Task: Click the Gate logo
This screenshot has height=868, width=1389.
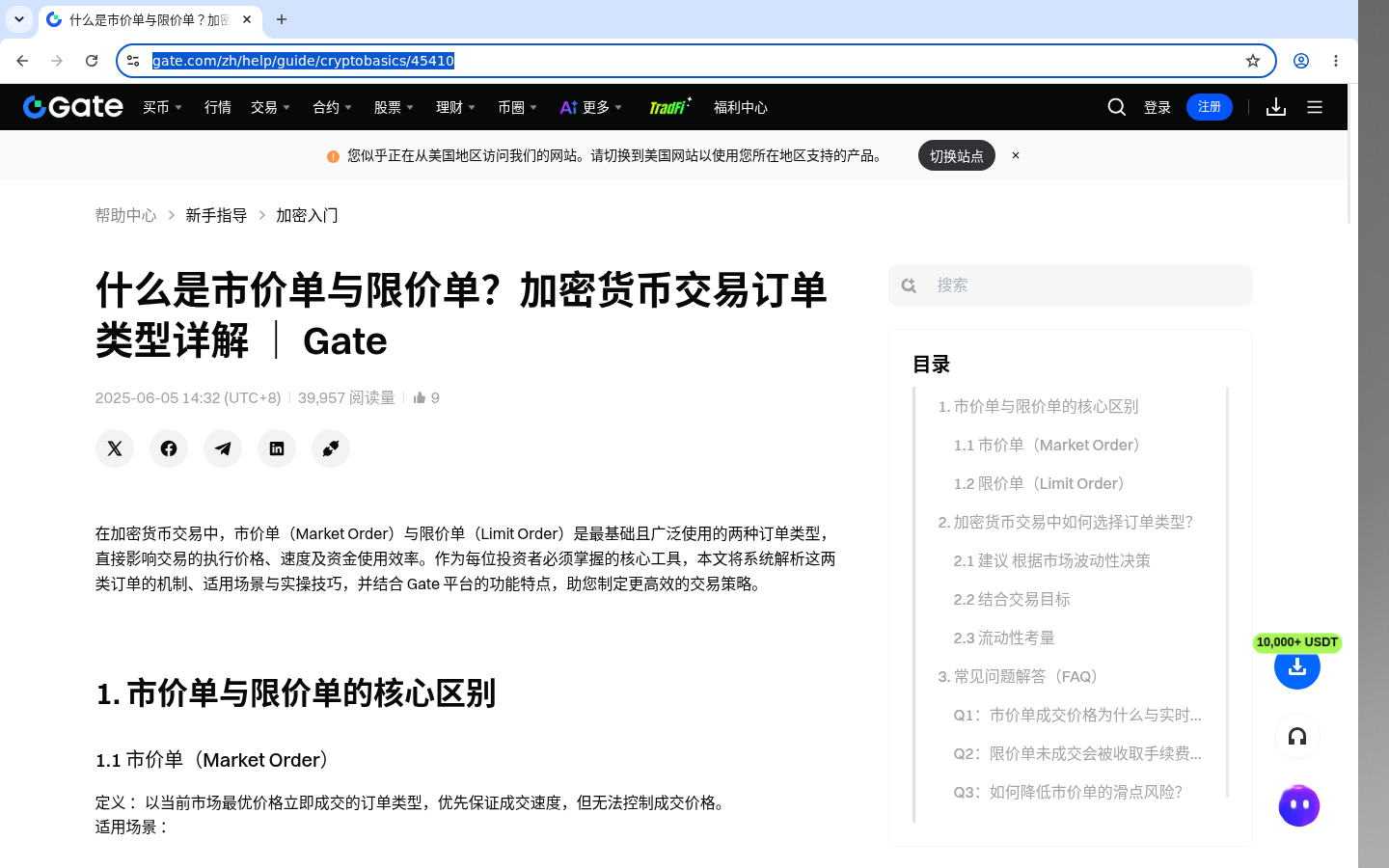Action: click(73, 107)
